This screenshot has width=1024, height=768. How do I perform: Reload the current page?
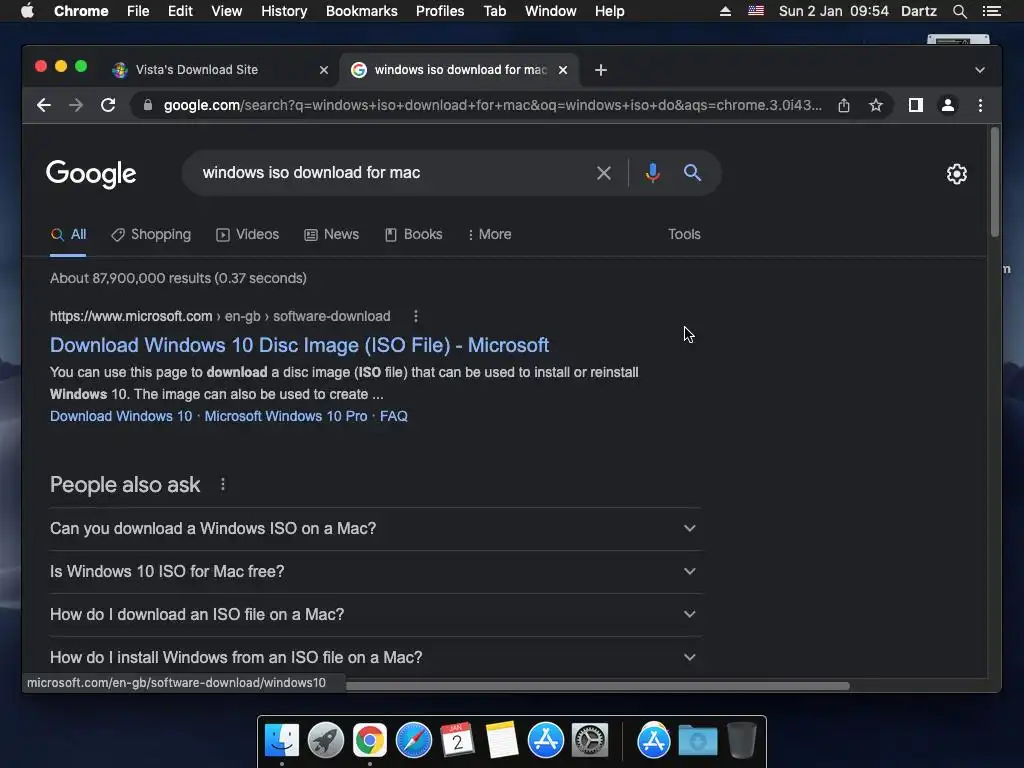point(108,105)
